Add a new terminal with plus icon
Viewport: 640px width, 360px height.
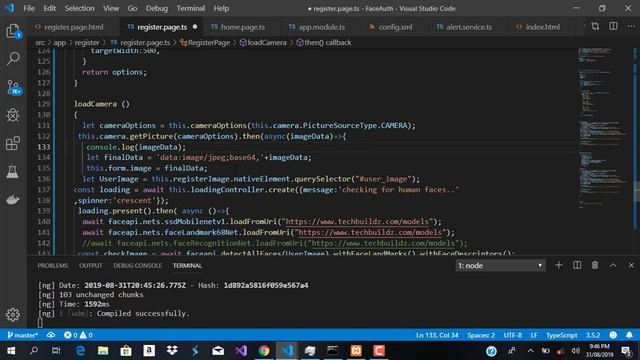click(x=558, y=265)
